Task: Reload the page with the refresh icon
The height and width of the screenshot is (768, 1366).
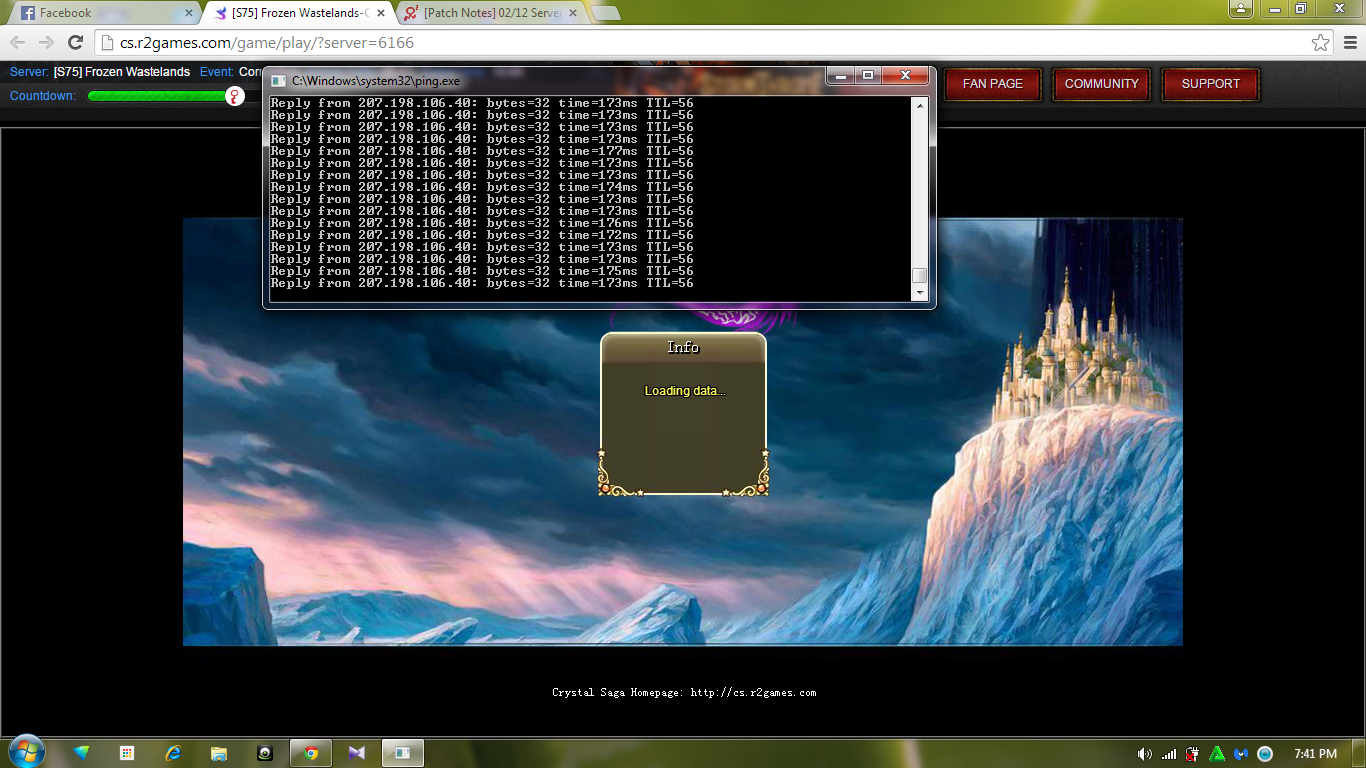Action: coord(75,43)
